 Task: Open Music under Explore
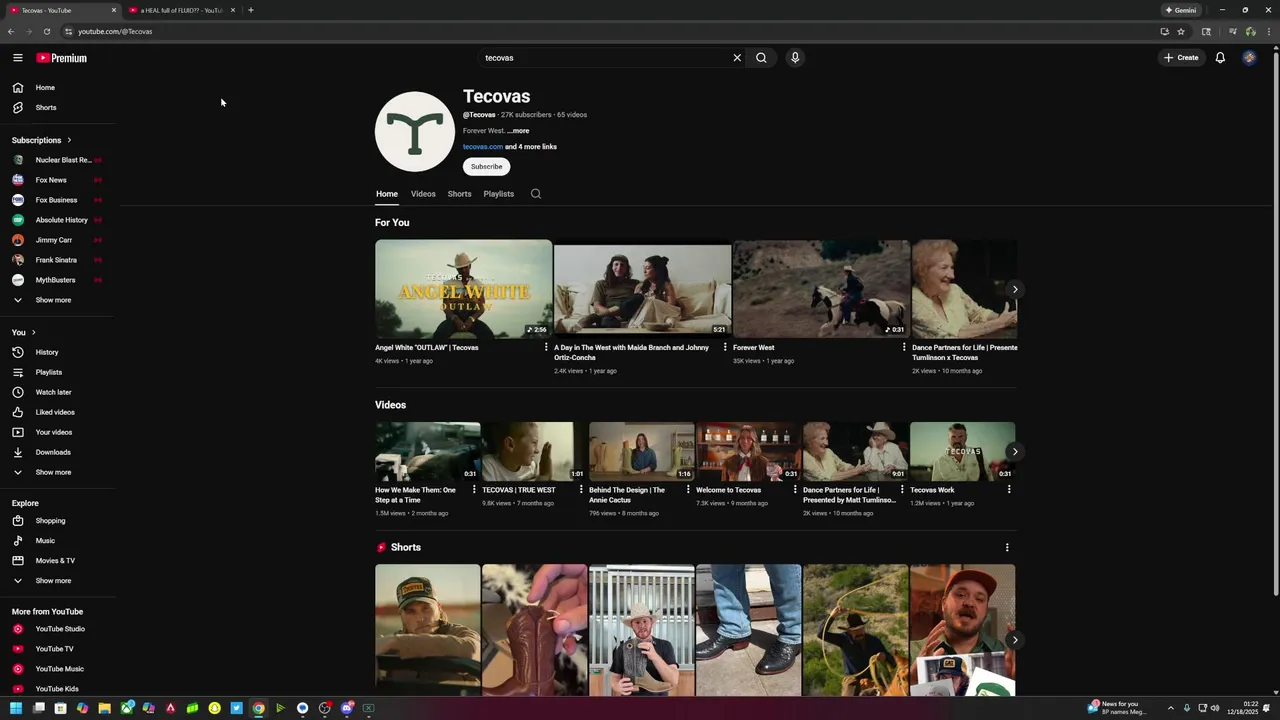point(45,540)
